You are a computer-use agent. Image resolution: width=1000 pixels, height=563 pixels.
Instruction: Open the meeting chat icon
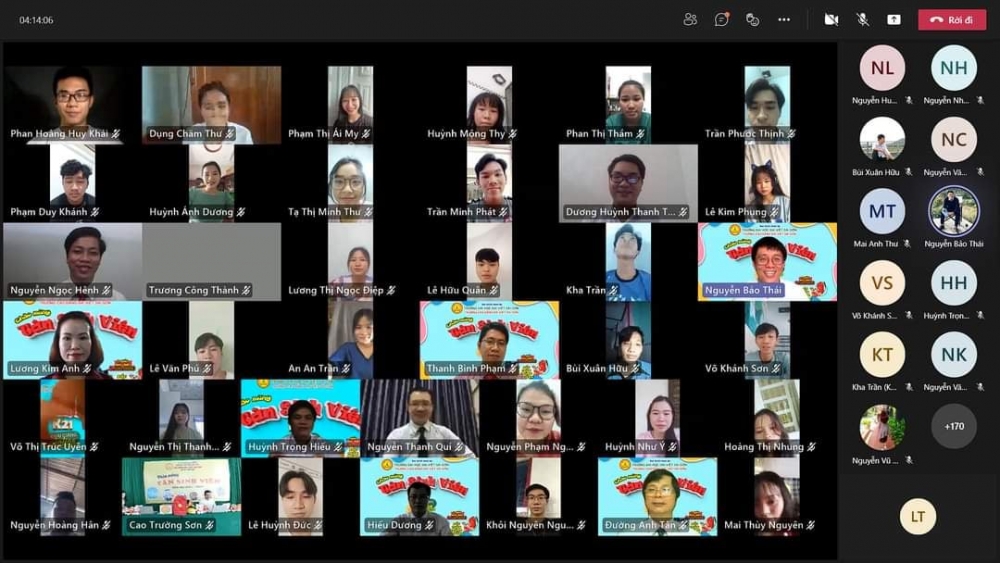pos(721,19)
